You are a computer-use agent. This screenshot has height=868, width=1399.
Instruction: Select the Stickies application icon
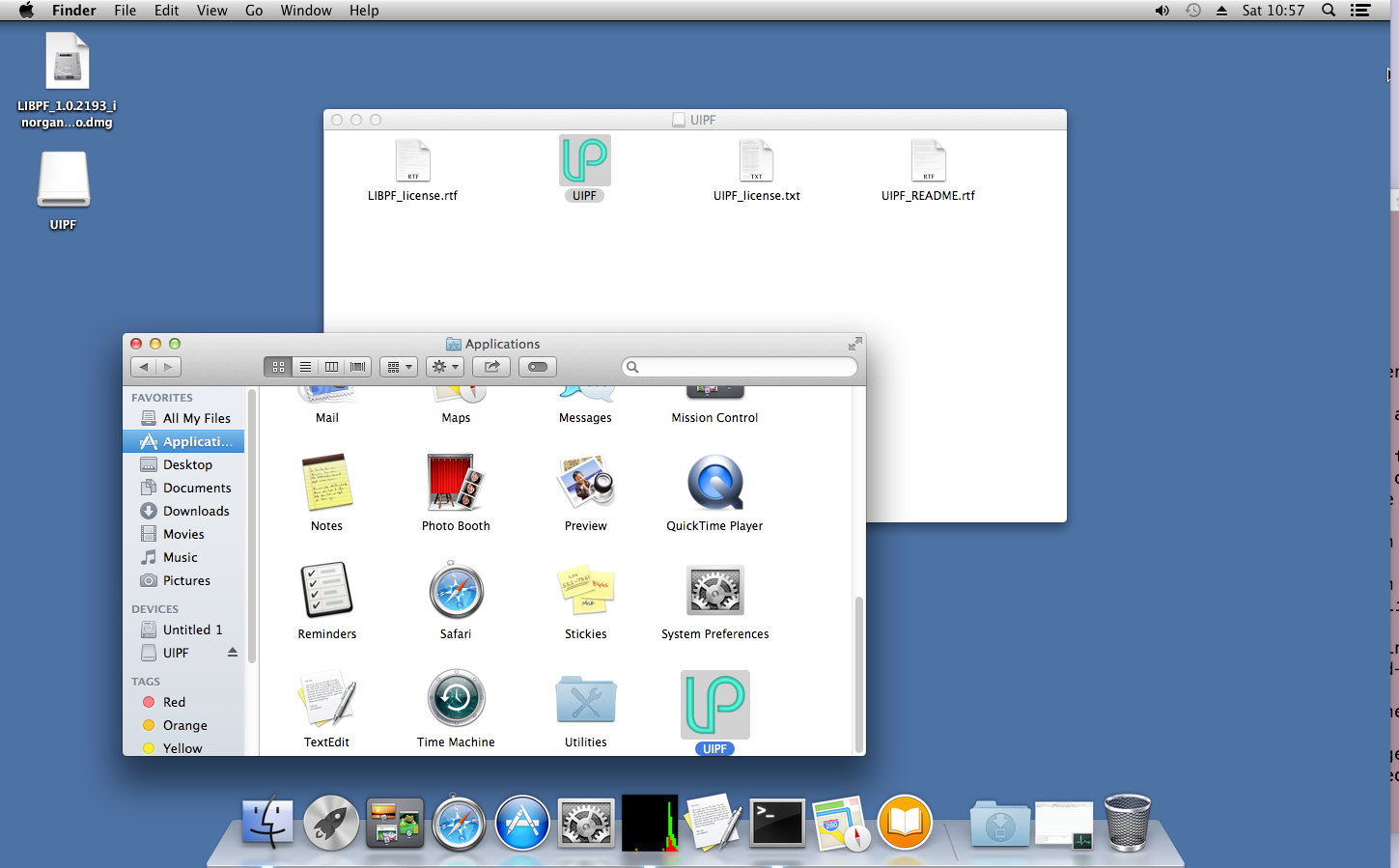click(585, 591)
